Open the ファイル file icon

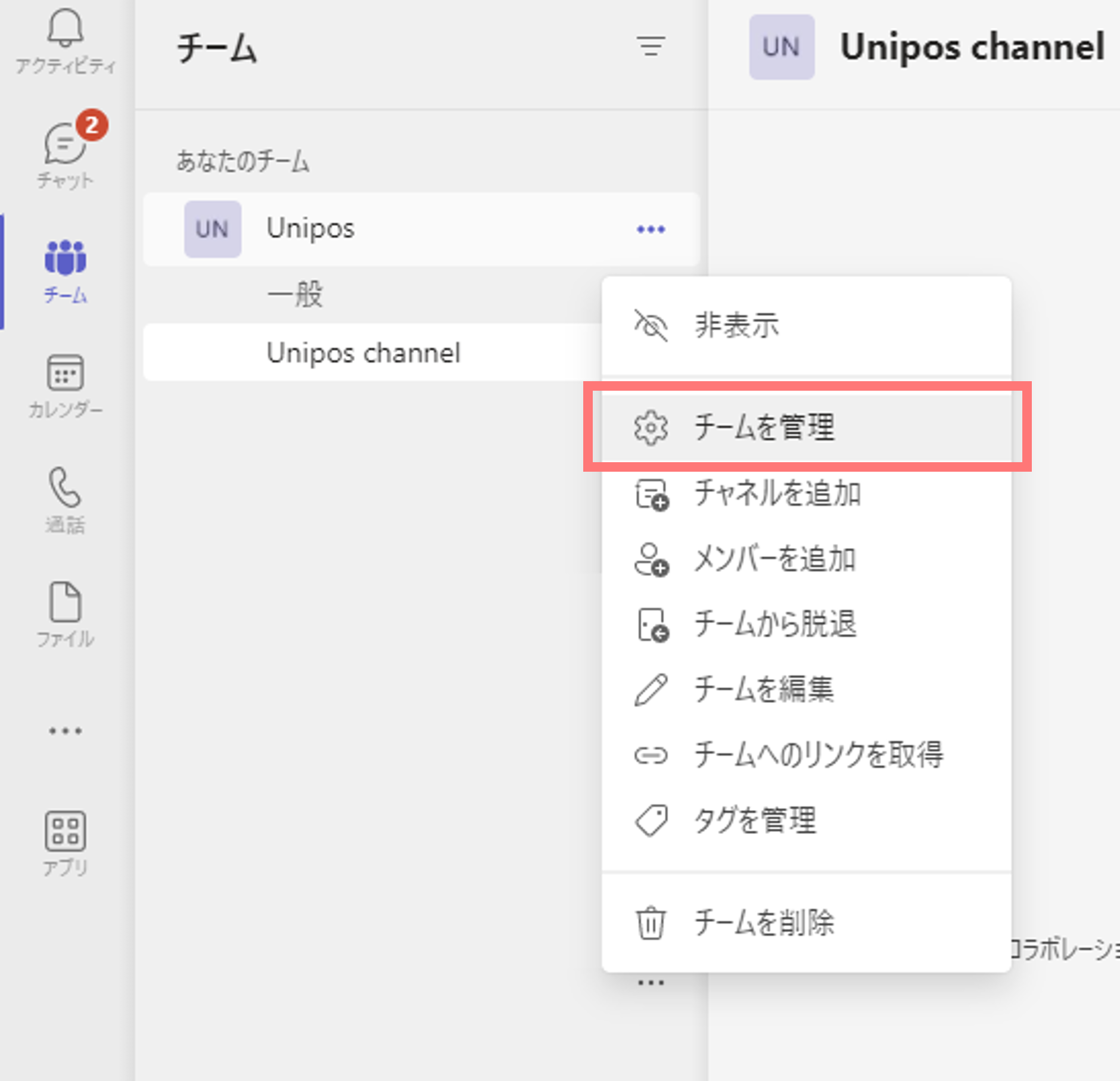[66, 615]
